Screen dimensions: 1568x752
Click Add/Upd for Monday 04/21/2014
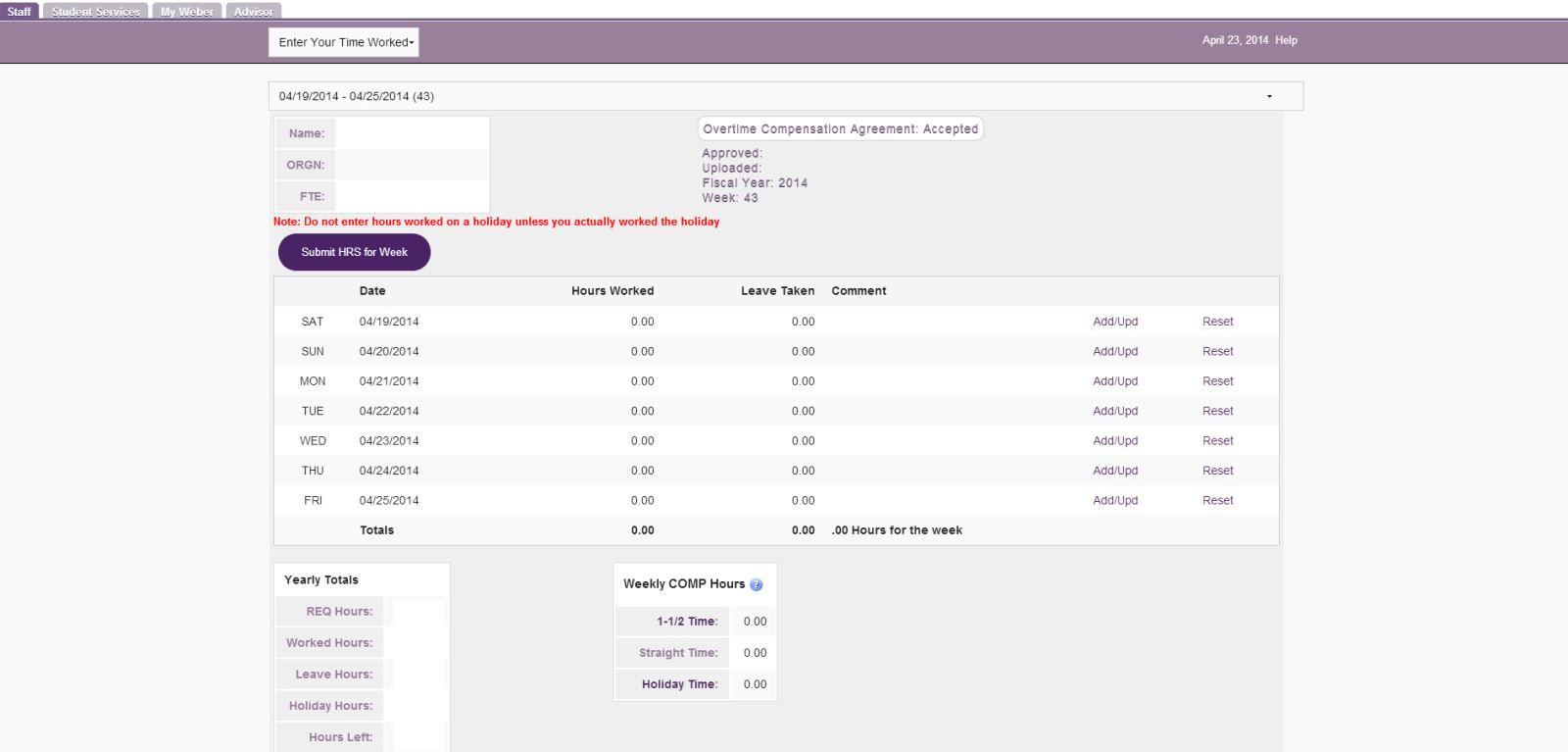1115,381
